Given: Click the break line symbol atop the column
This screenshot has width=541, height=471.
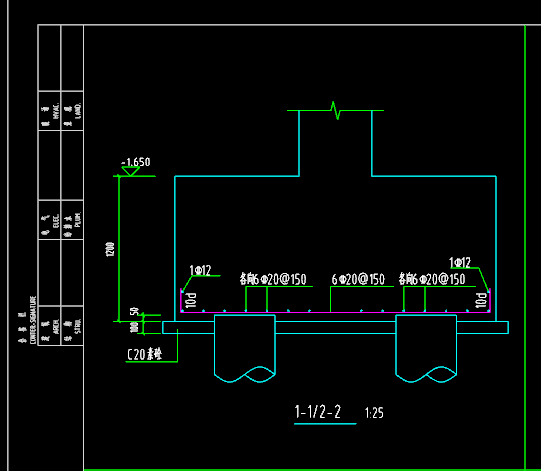Looking at the screenshot, I should coord(335,110).
